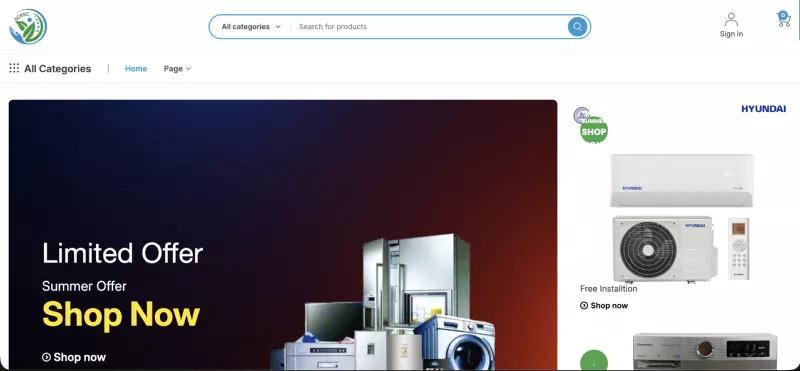Focus the Search for products field
The height and width of the screenshot is (371, 800).
click(x=430, y=27)
